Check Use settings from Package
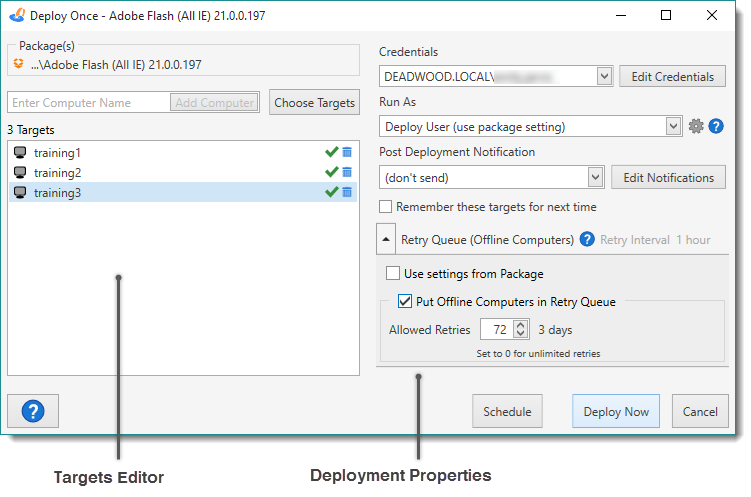Screen dimensions: 751x497 point(393,273)
